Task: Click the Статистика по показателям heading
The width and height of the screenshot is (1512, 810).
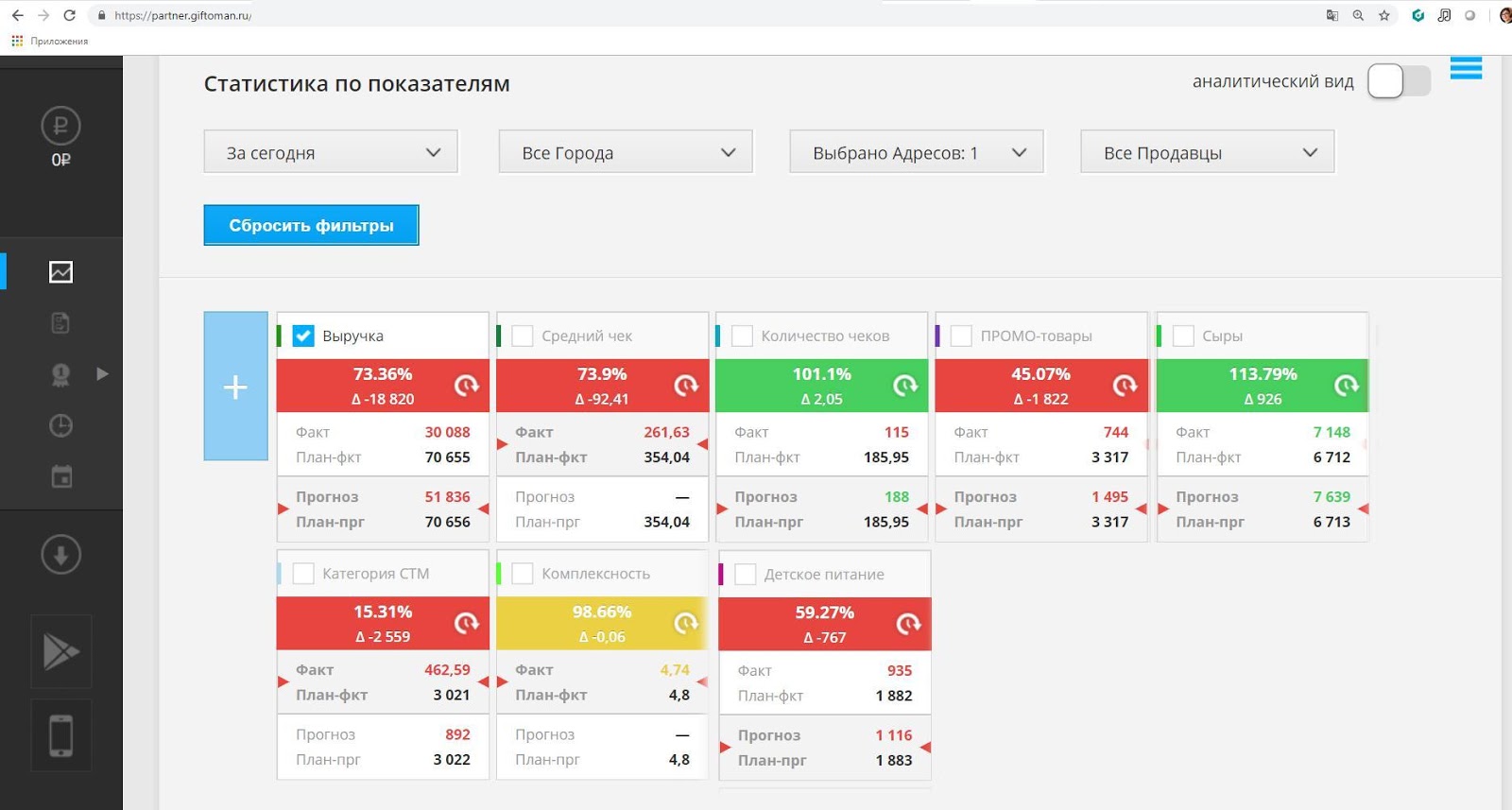Action: tap(357, 83)
